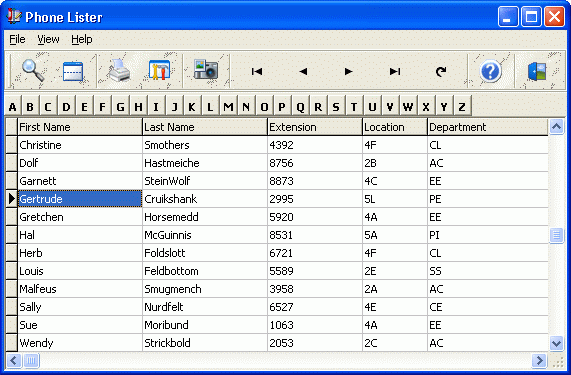The height and width of the screenshot is (375, 571).
Task: Open the window form icon in toolbar
Action: click(x=73, y=71)
